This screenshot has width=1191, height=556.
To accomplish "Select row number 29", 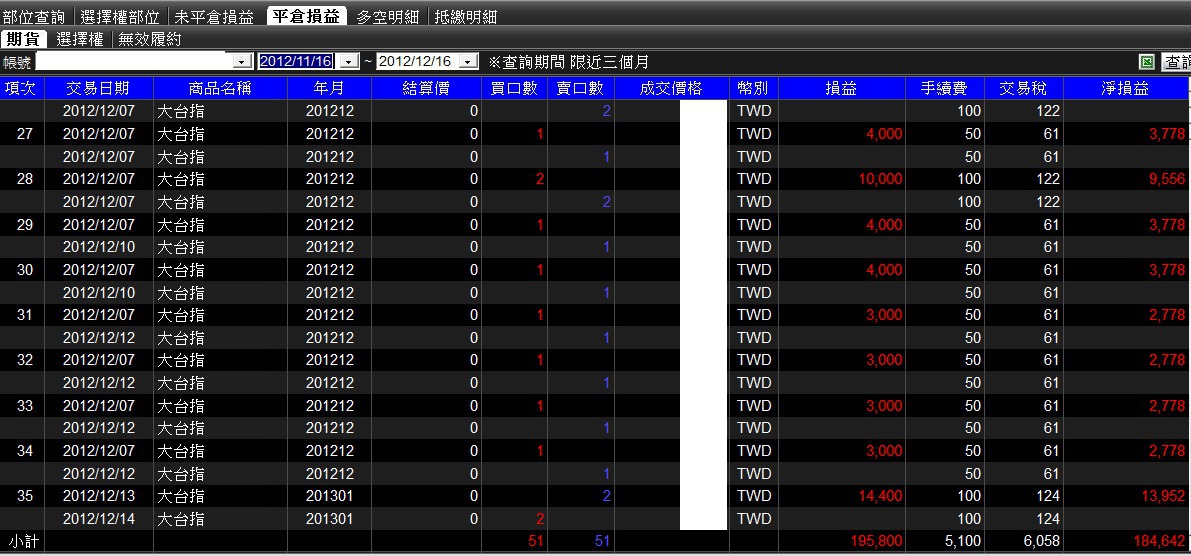I will (x=24, y=225).
